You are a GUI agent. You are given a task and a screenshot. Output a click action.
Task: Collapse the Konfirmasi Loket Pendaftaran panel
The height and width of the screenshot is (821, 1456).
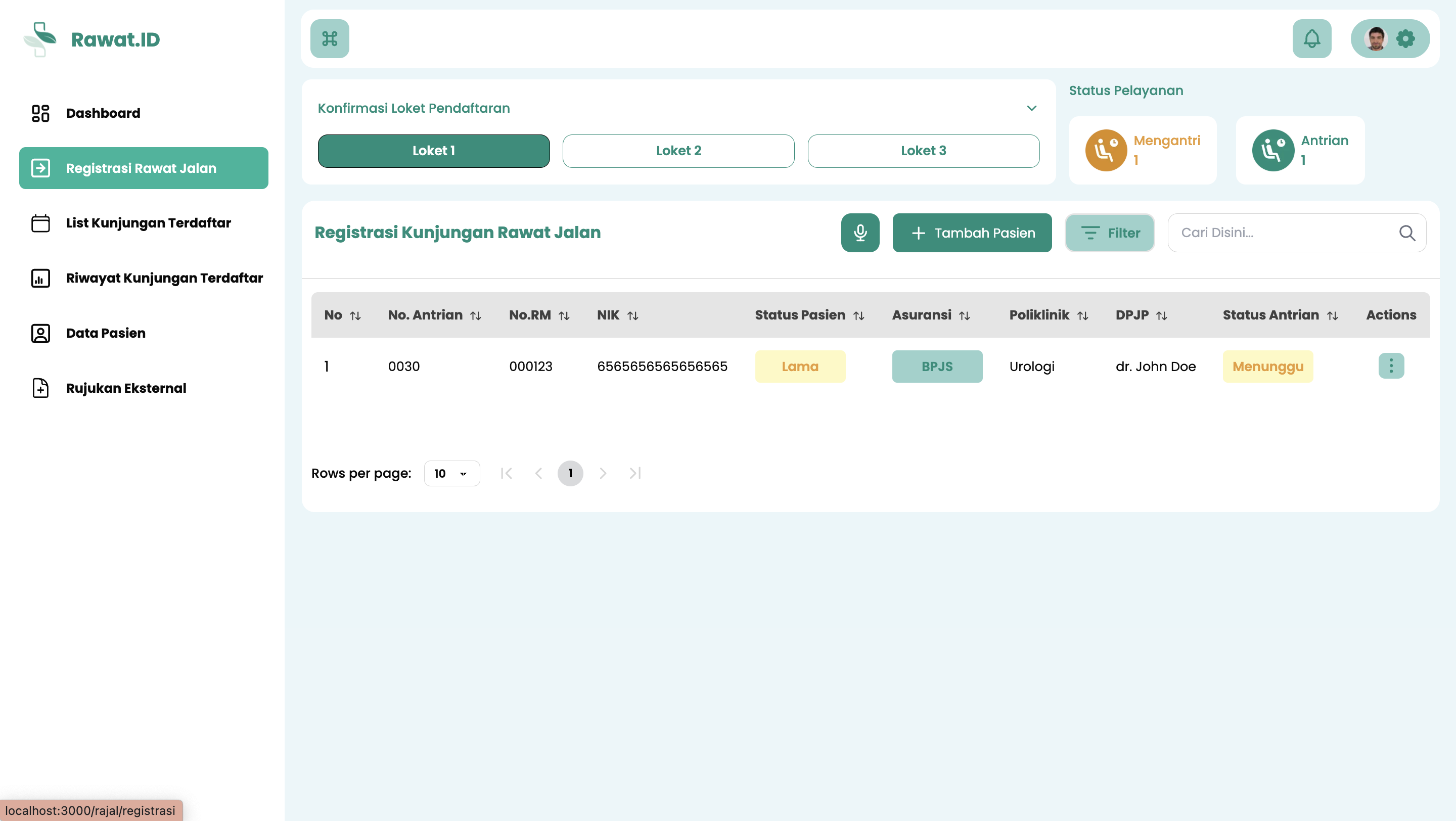[x=1031, y=108]
